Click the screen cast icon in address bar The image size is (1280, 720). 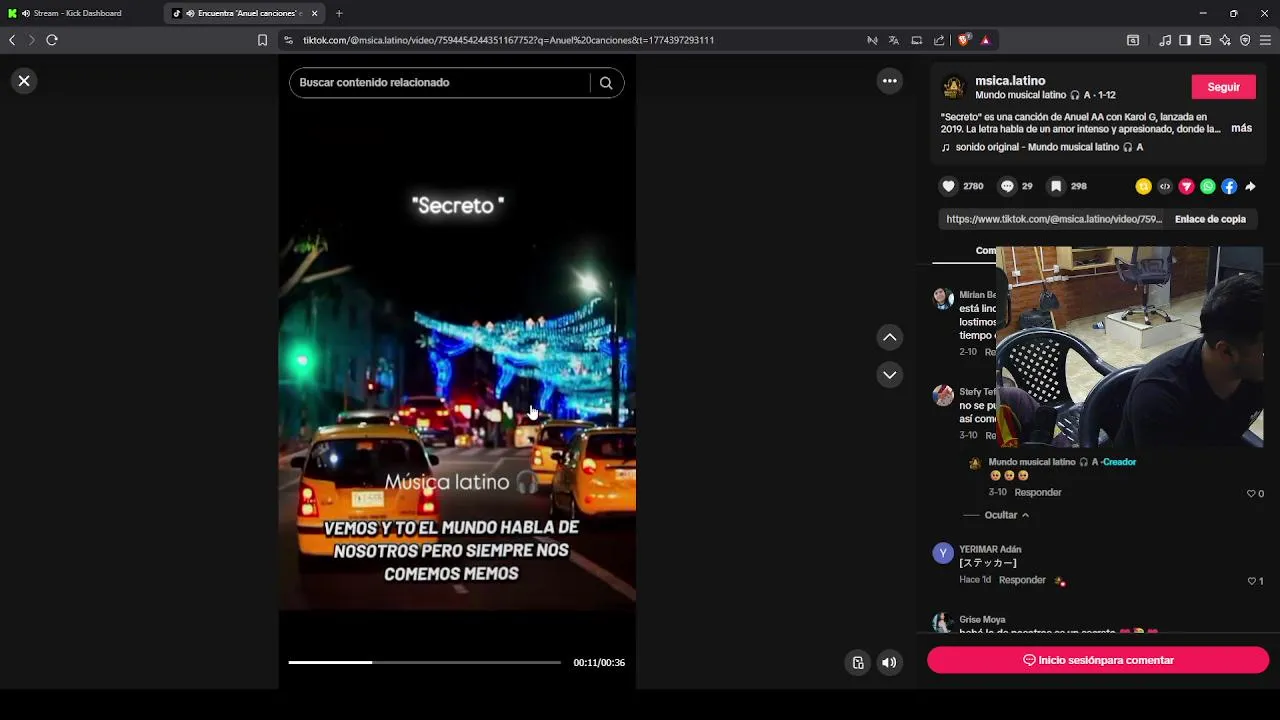tap(916, 40)
